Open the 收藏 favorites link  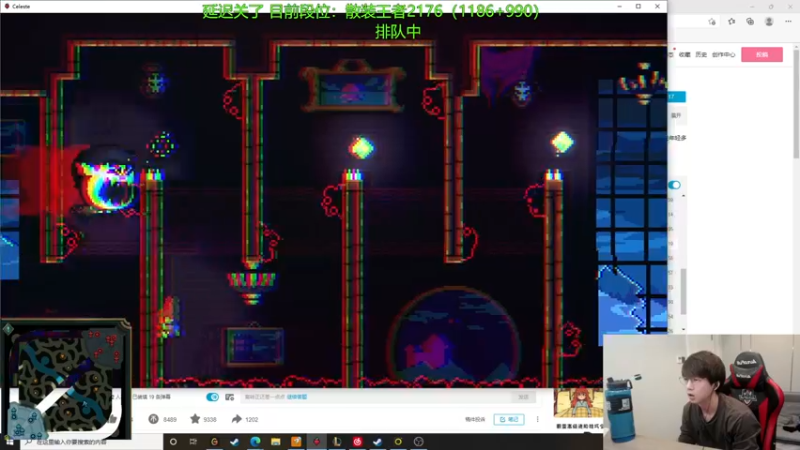pyautogui.click(x=685, y=55)
